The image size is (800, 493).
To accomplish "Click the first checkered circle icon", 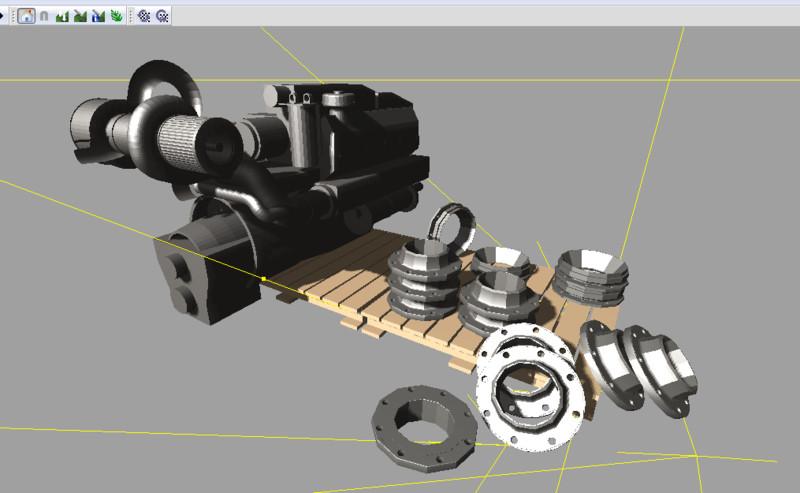I will (x=144, y=16).
